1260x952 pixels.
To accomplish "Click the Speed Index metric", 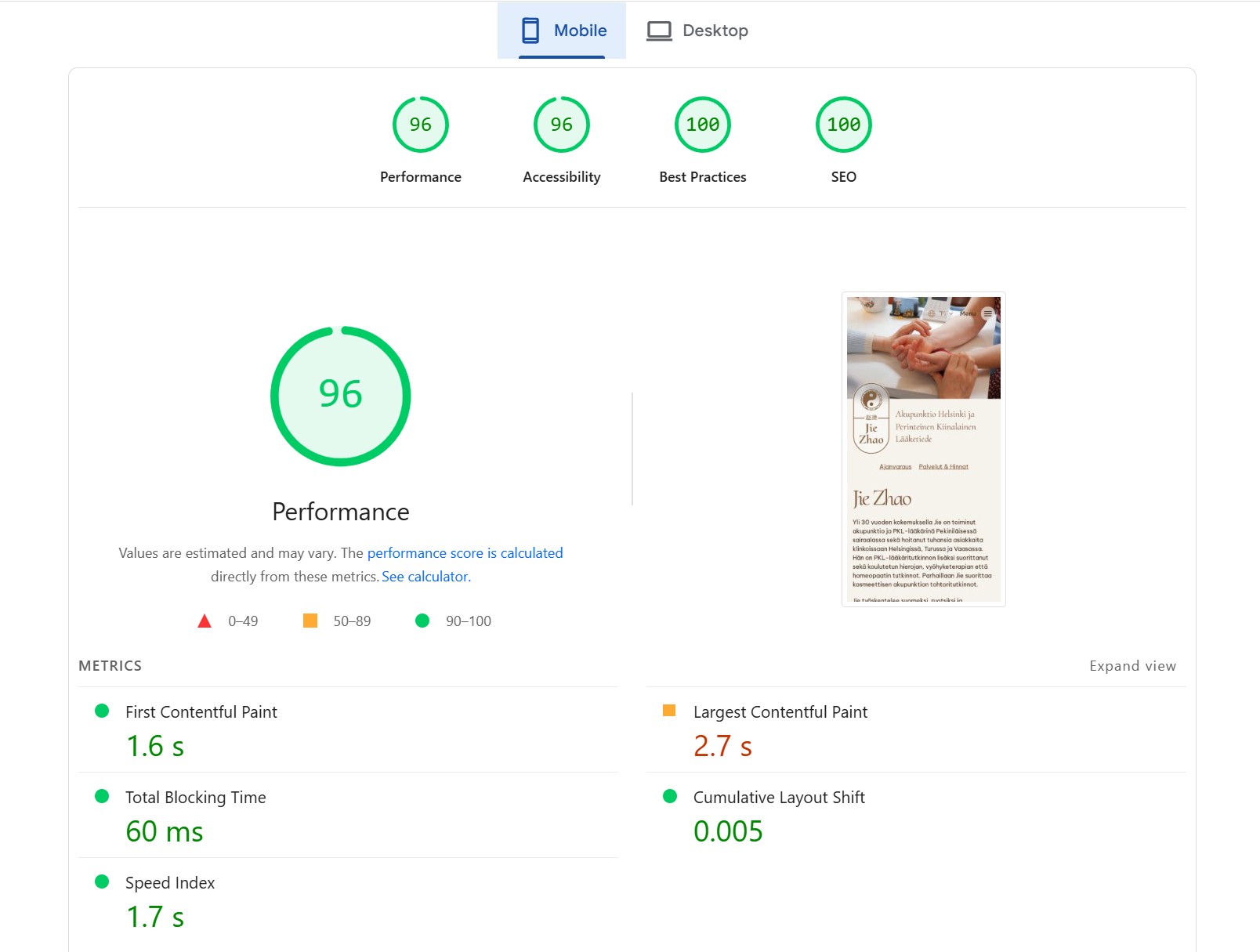I will point(170,883).
